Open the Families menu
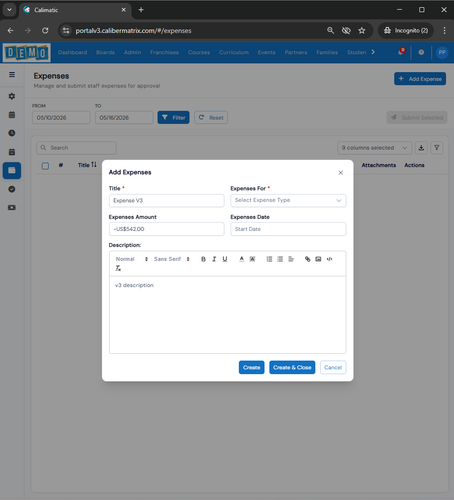Screen dimensions: 454x500 click(327, 52)
